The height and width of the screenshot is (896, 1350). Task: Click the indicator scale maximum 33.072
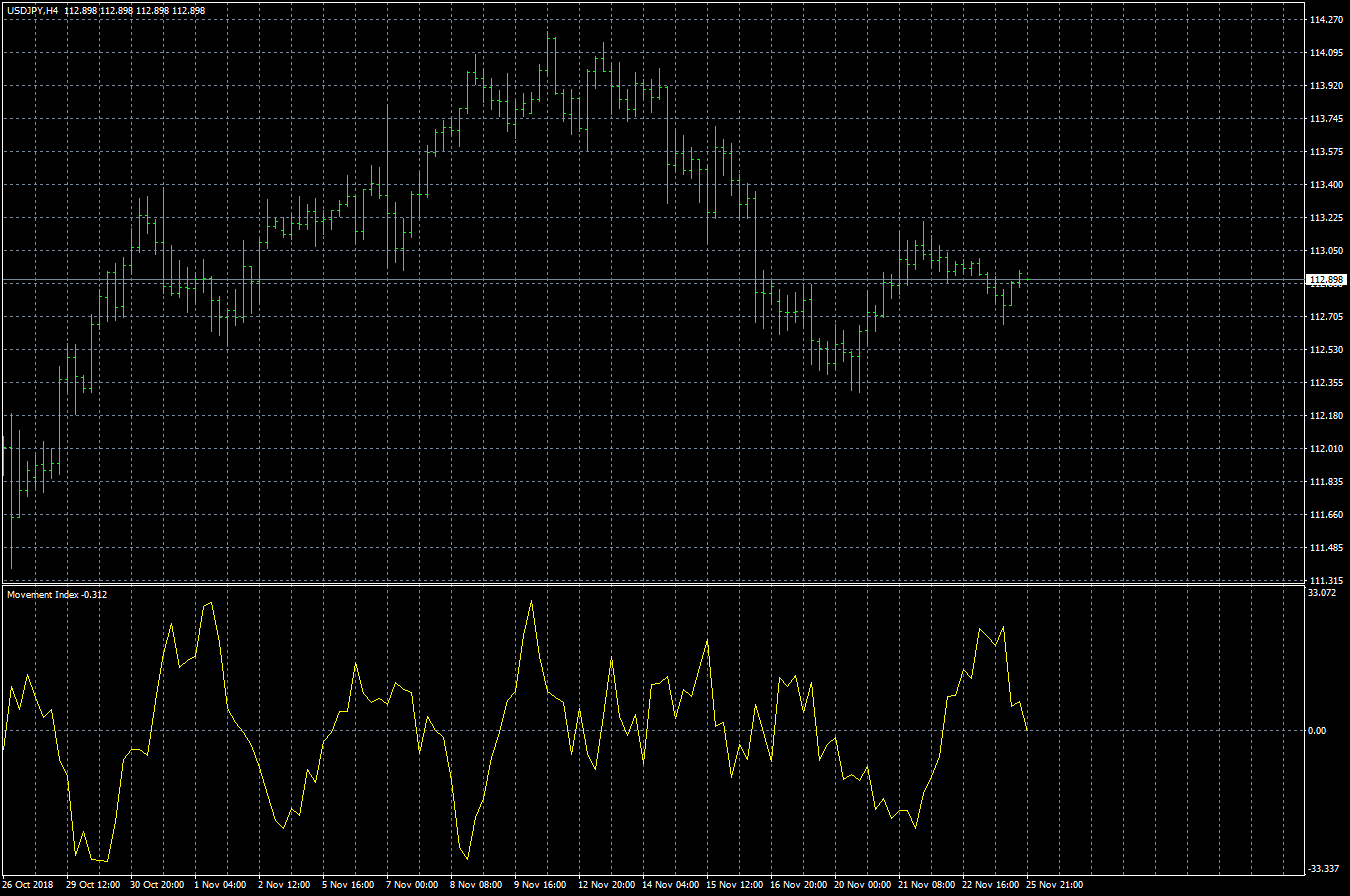coord(1322,593)
